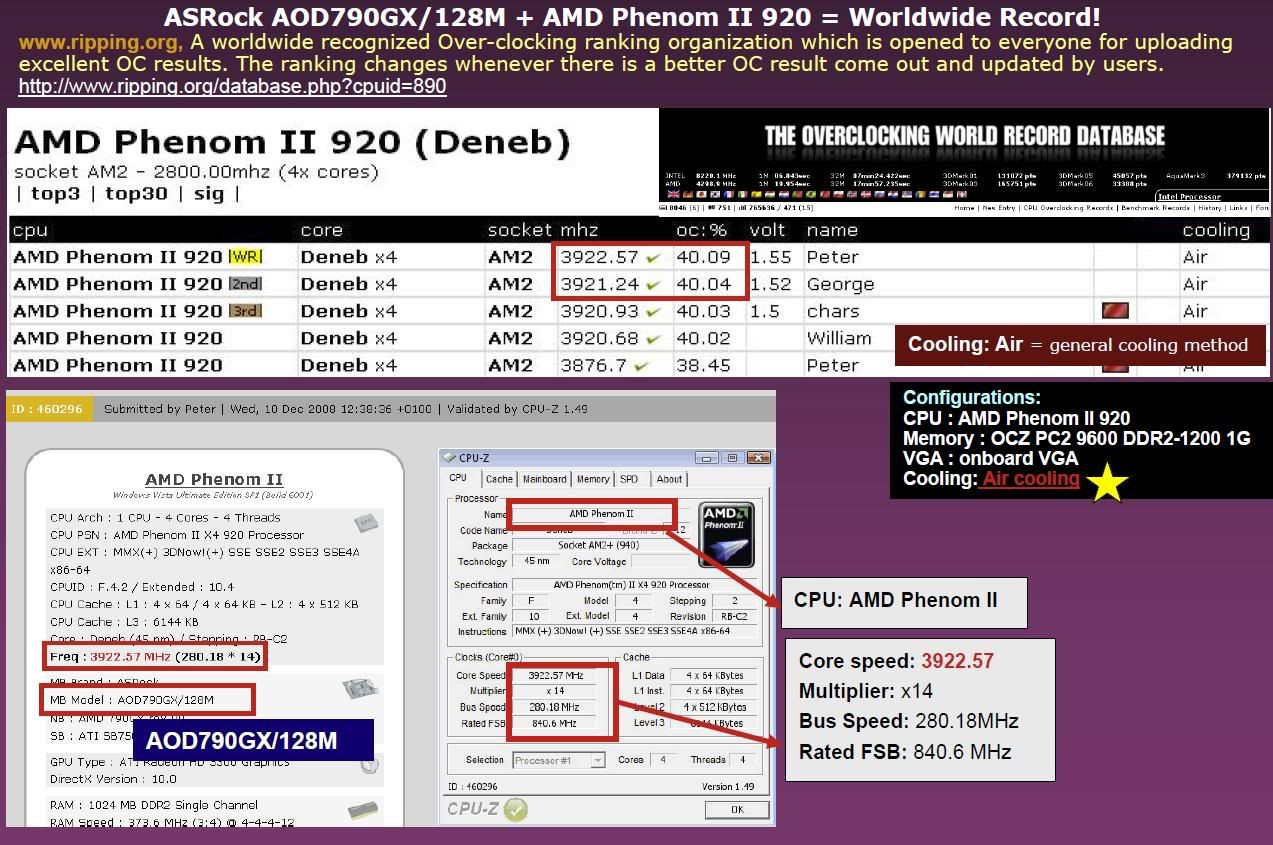Click New Entry in the ripping.org navigation

click(998, 208)
